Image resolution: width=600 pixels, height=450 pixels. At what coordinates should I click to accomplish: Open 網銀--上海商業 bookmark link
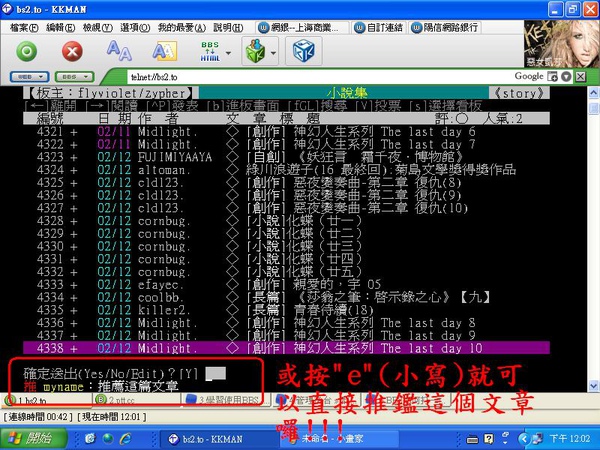point(299,28)
